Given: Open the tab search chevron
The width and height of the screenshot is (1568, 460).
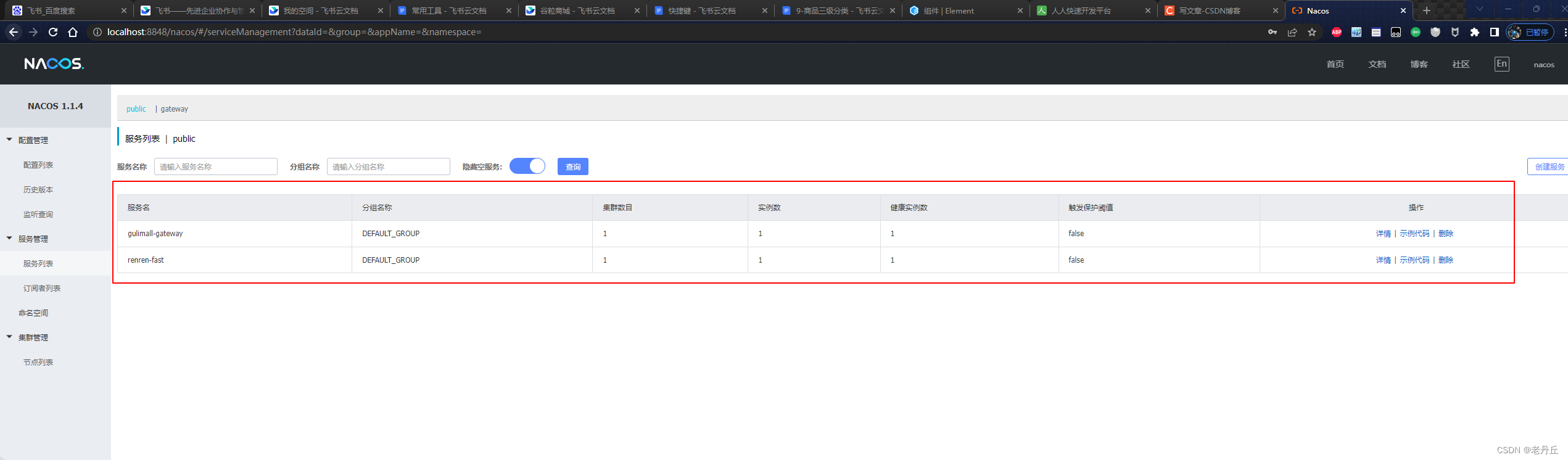Looking at the screenshot, I should (1479, 9).
